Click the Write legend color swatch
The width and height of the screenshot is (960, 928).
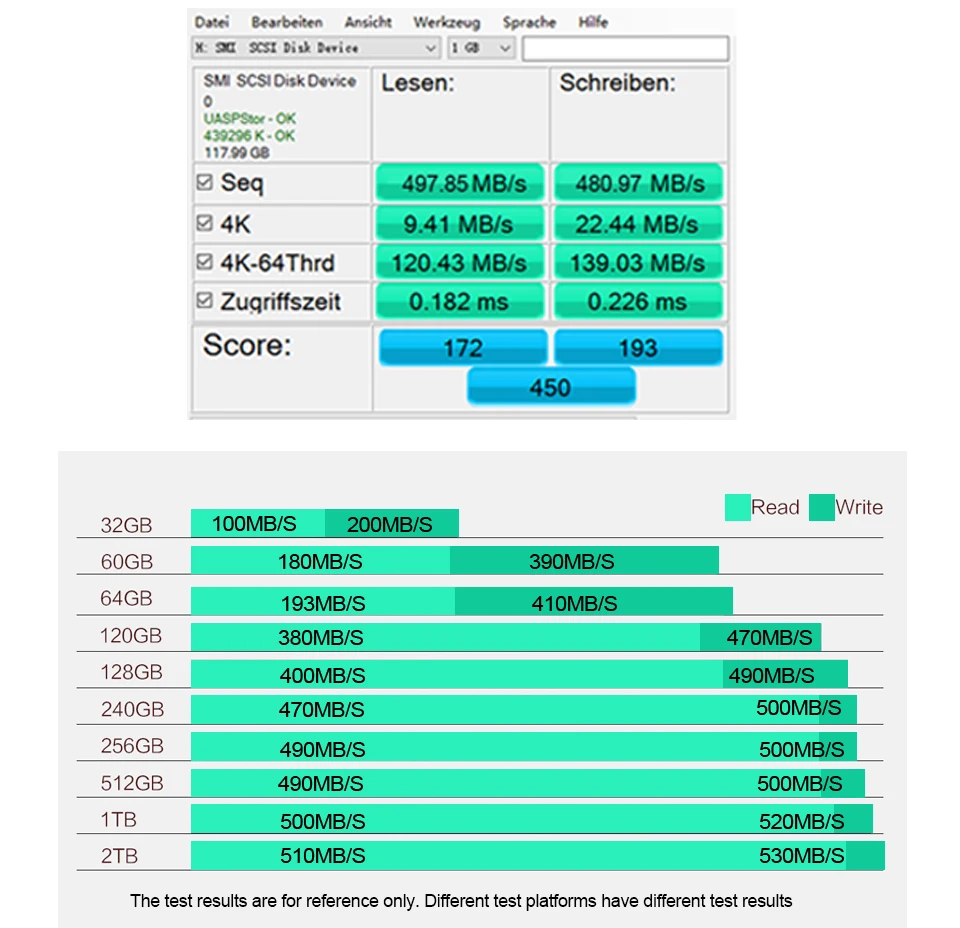[x=821, y=507]
